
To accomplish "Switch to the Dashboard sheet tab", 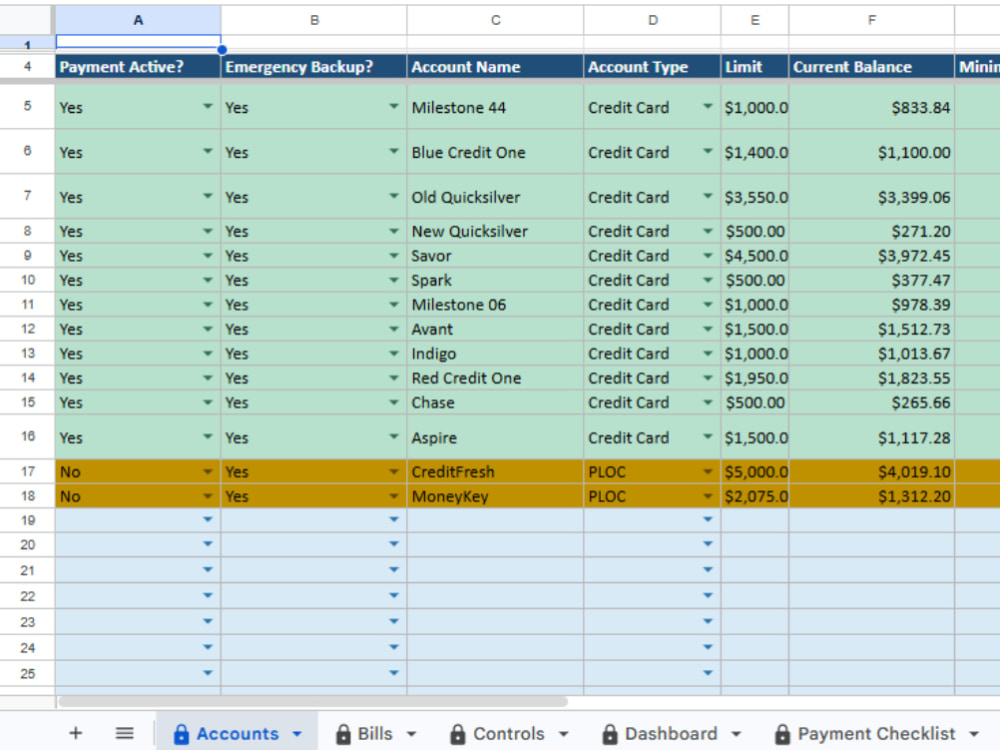I will point(671,733).
